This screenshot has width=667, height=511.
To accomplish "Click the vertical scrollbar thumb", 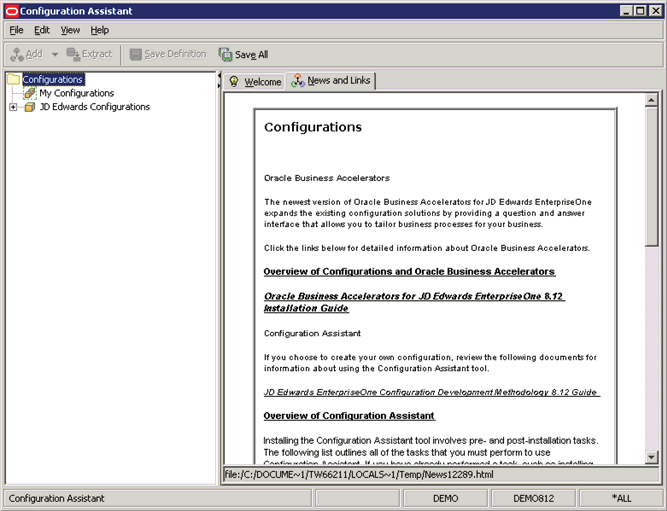I will pos(651,176).
